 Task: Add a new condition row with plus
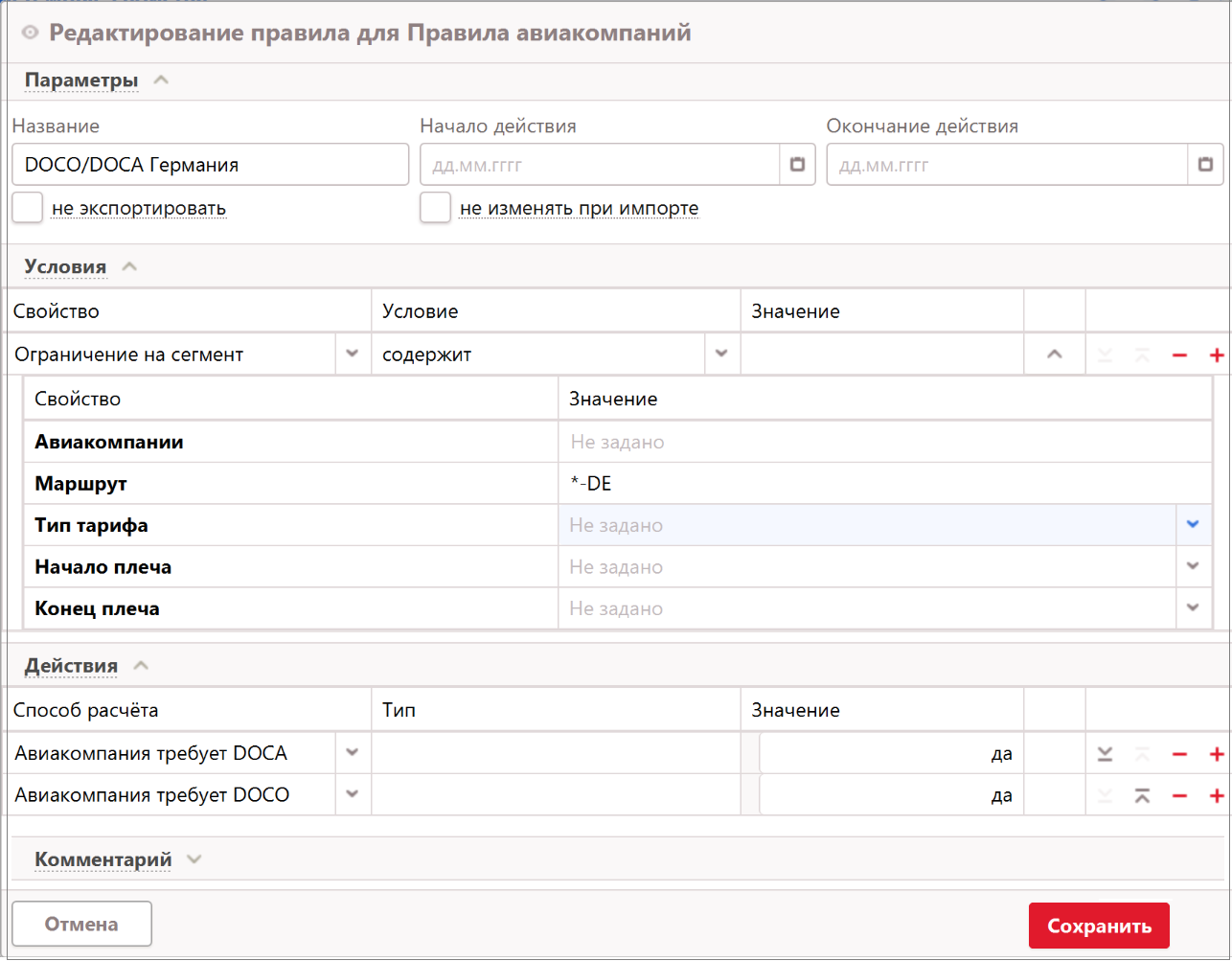coord(1217,355)
